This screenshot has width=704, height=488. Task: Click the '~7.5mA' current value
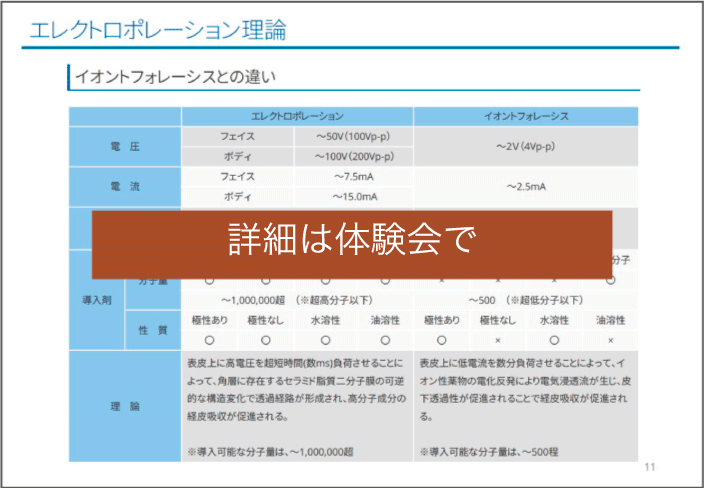point(353,176)
